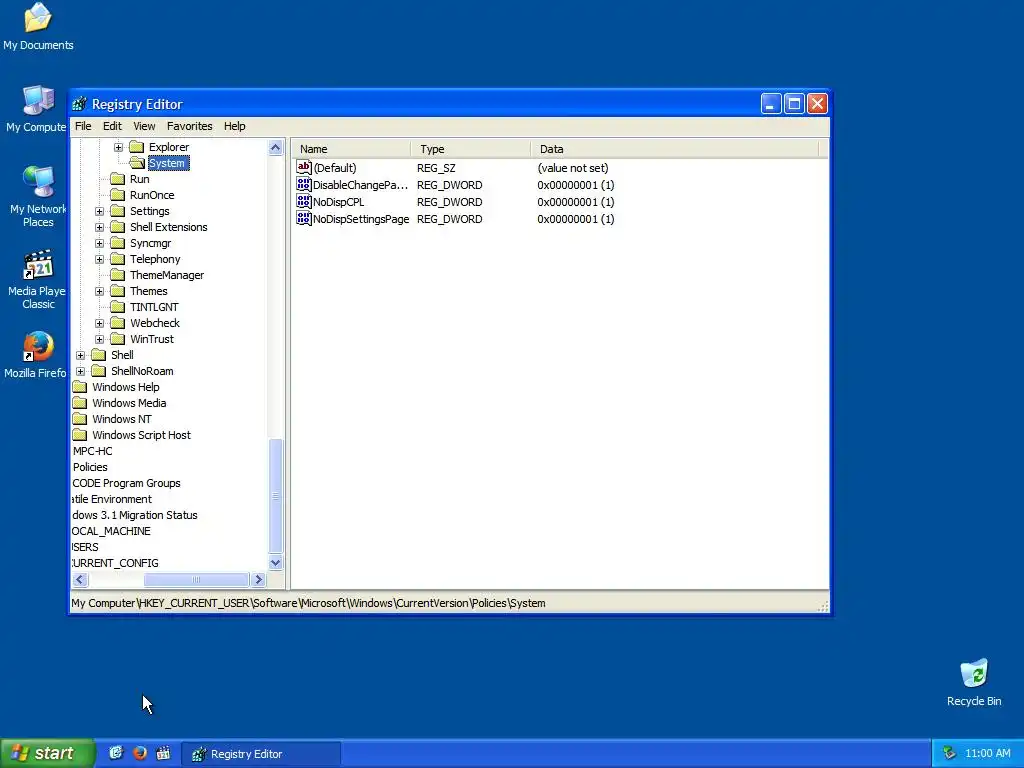This screenshot has height=768, width=1024.
Task: Expand the Themes key
Action: point(99,291)
